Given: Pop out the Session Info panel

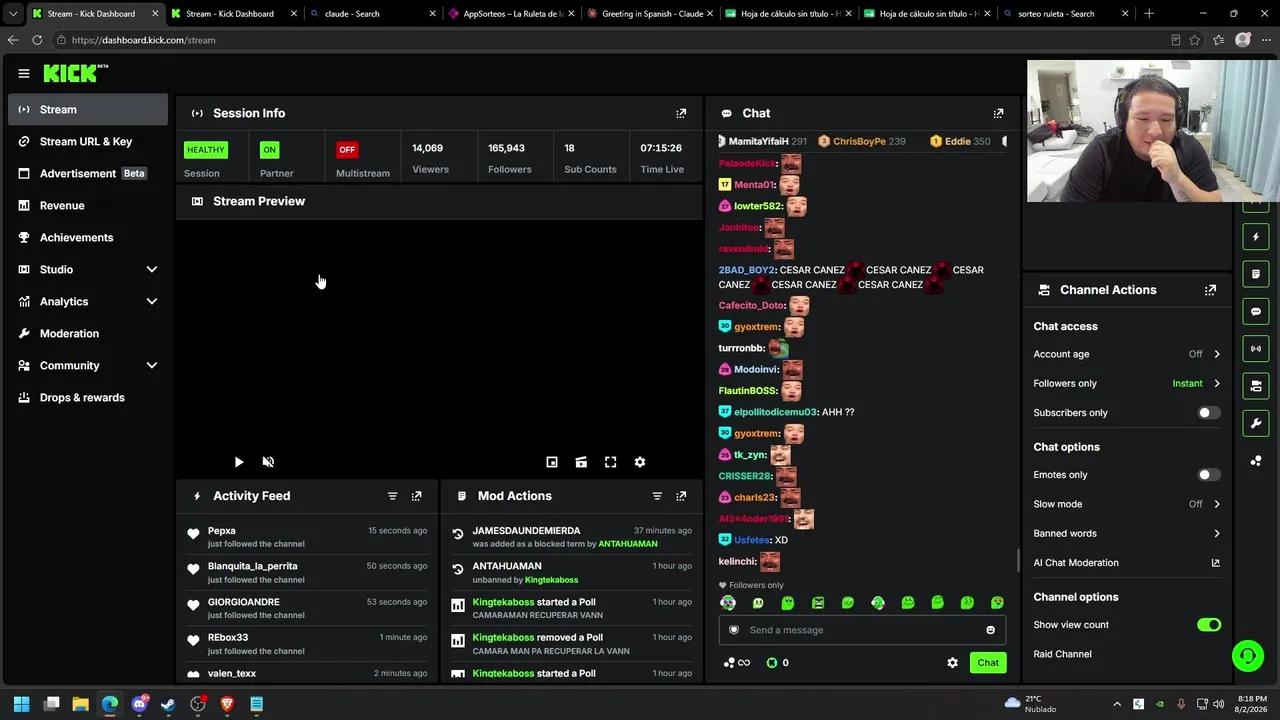Looking at the screenshot, I should click(681, 113).
